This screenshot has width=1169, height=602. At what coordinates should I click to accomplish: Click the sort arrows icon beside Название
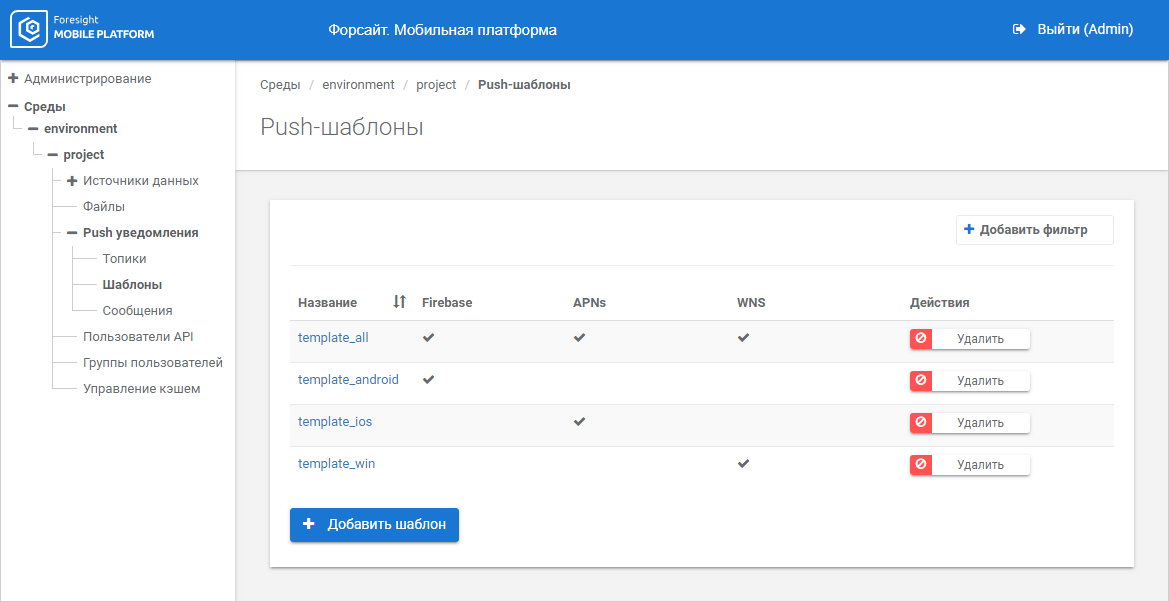point(399,302)
